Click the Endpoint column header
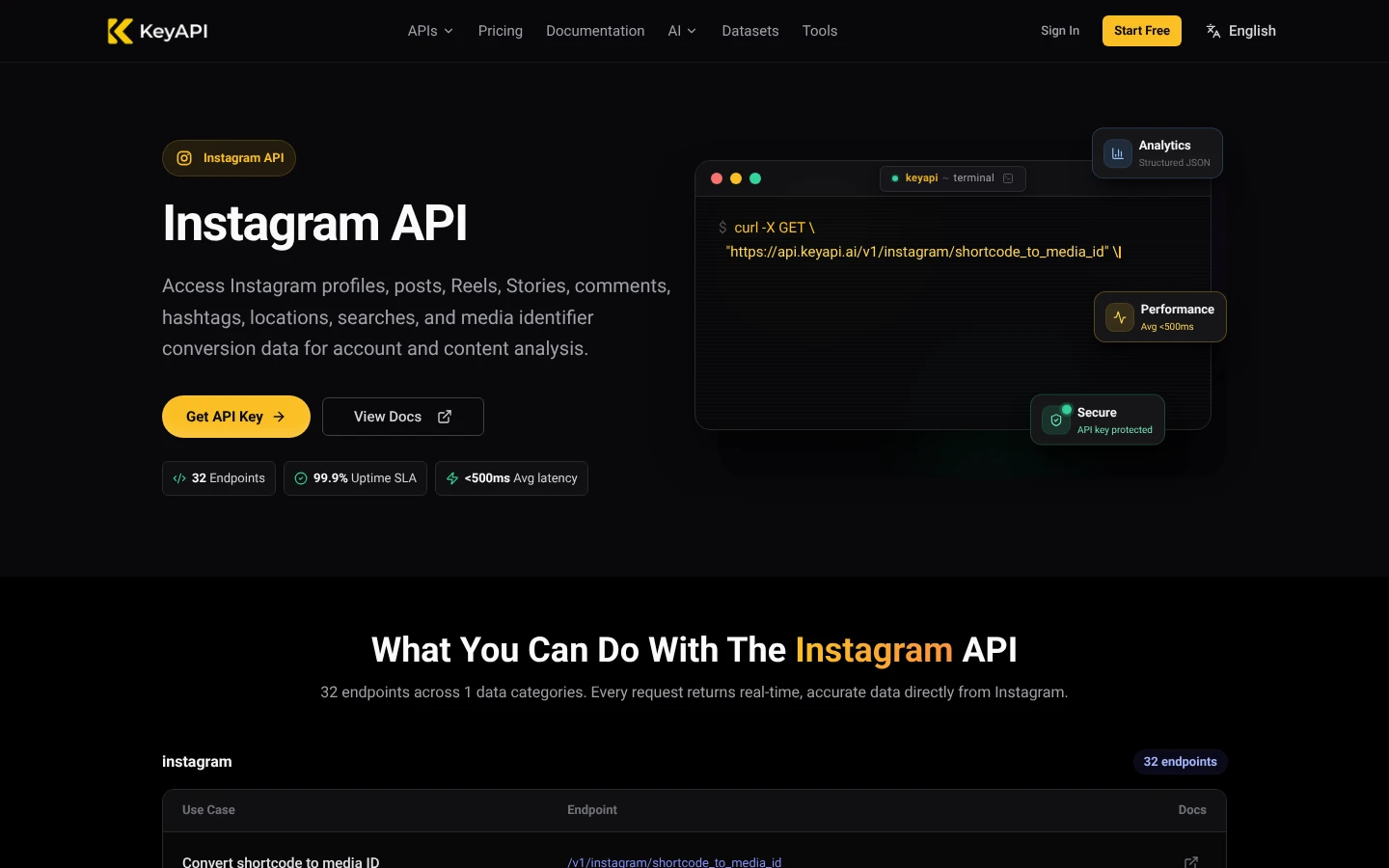The image size is (1389, 868). click(x=592, y=810)
